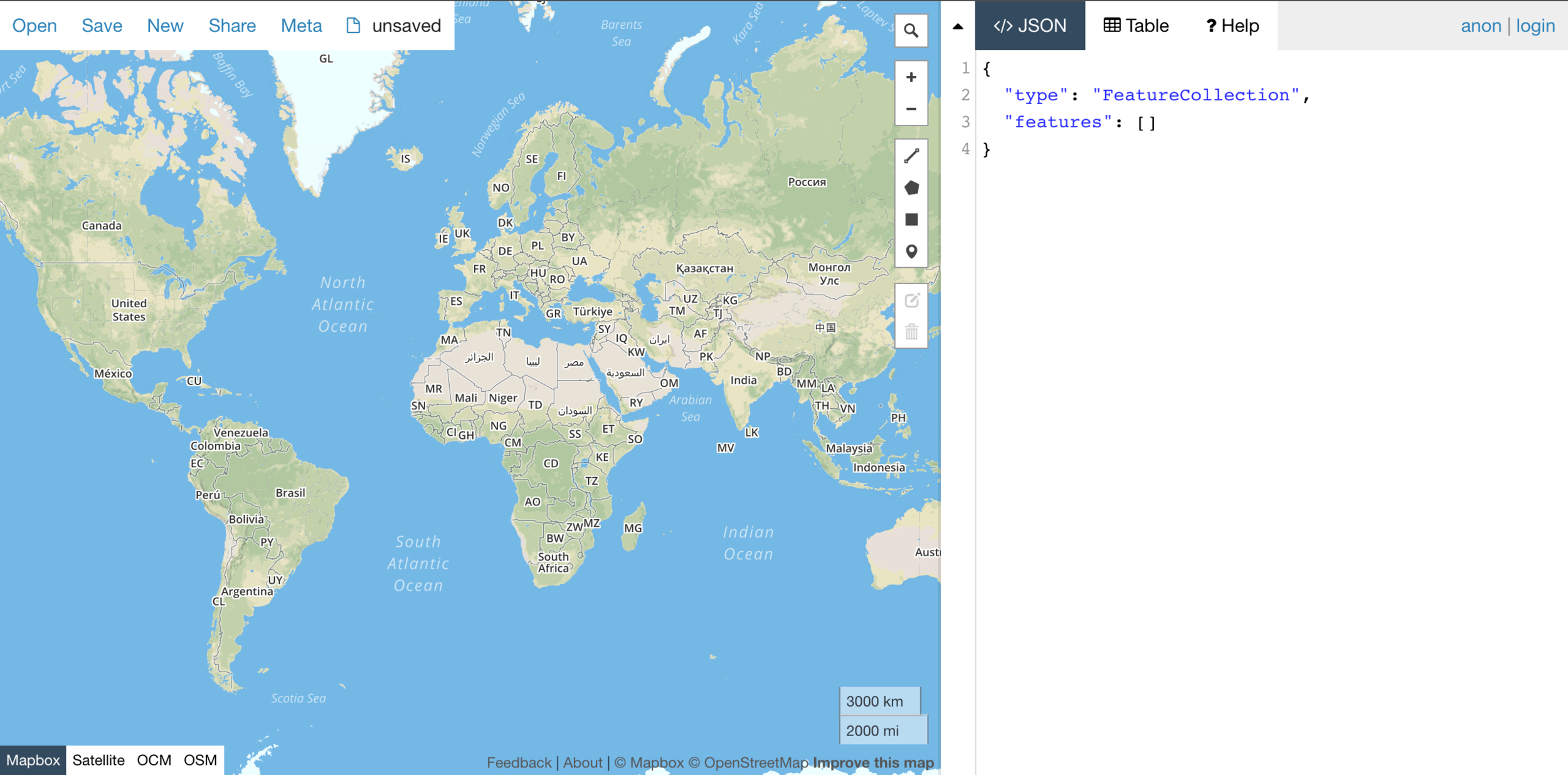Viewport: 1568px width, 775px height.
Task: Select the draw rectangle tool
Action: [x=911, y=219]
